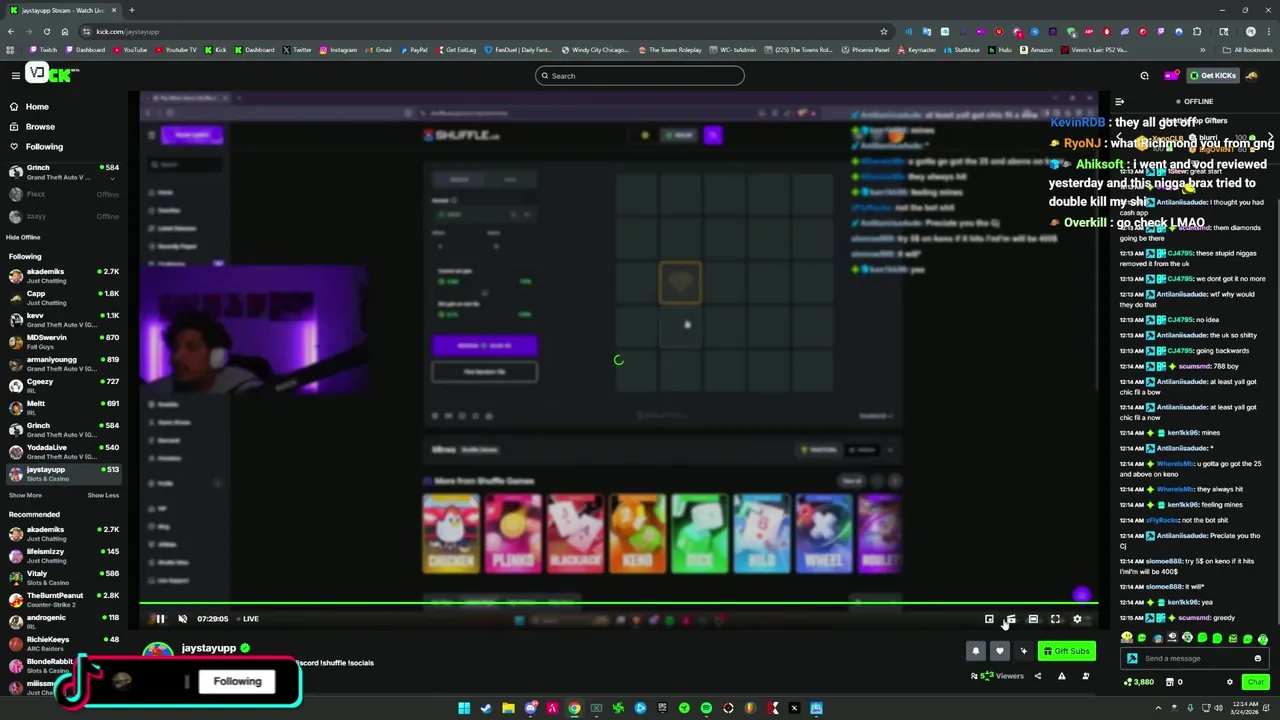The image size is (1280, 720).
Task: Open Spotify from the taskbar
Action: point(706,708)
